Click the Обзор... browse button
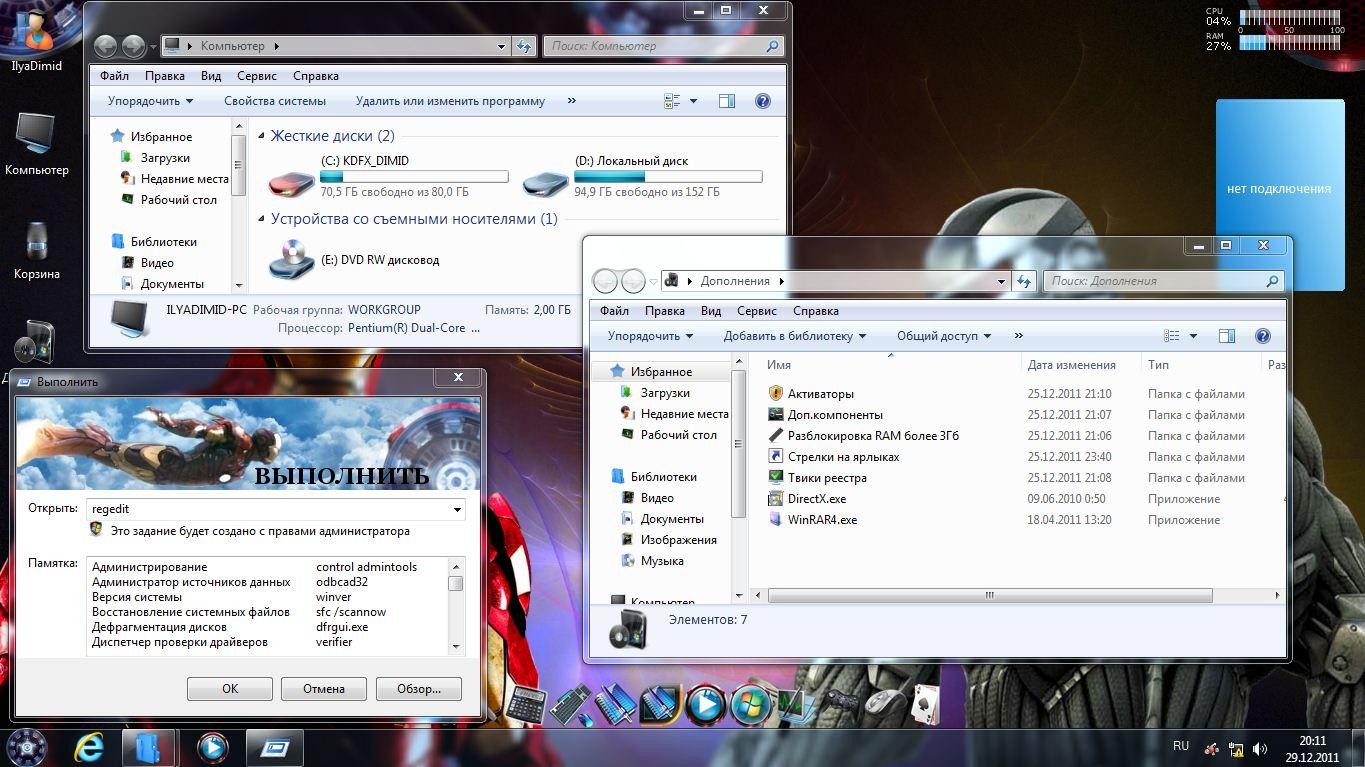The image size is (1365, 767). (x=418, y=689)
